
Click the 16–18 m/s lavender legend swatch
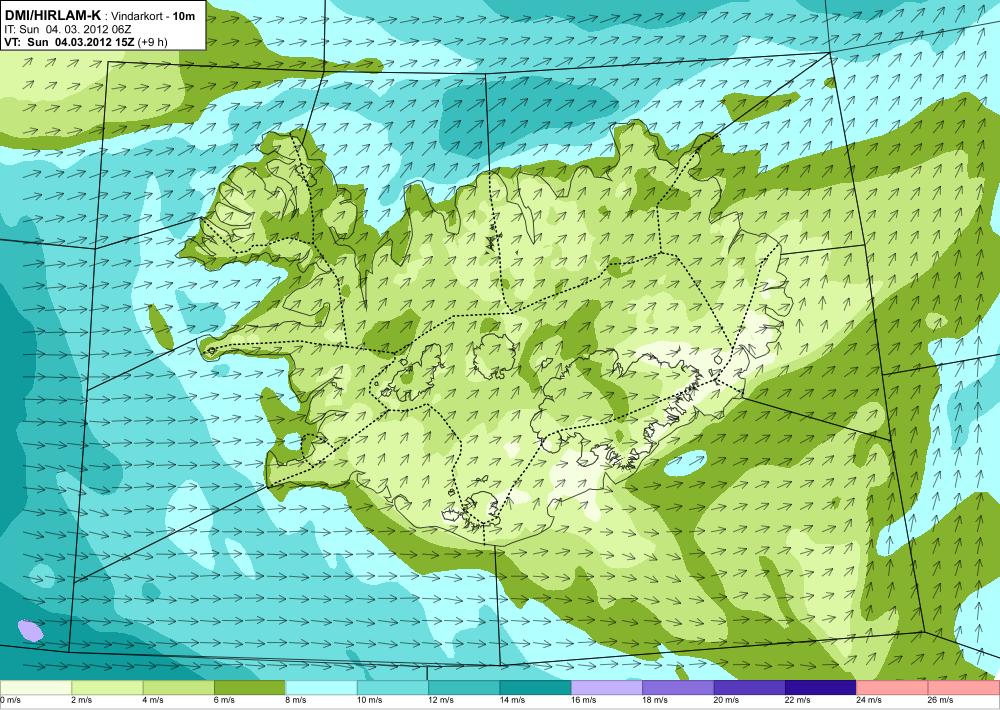pos(607,688)
